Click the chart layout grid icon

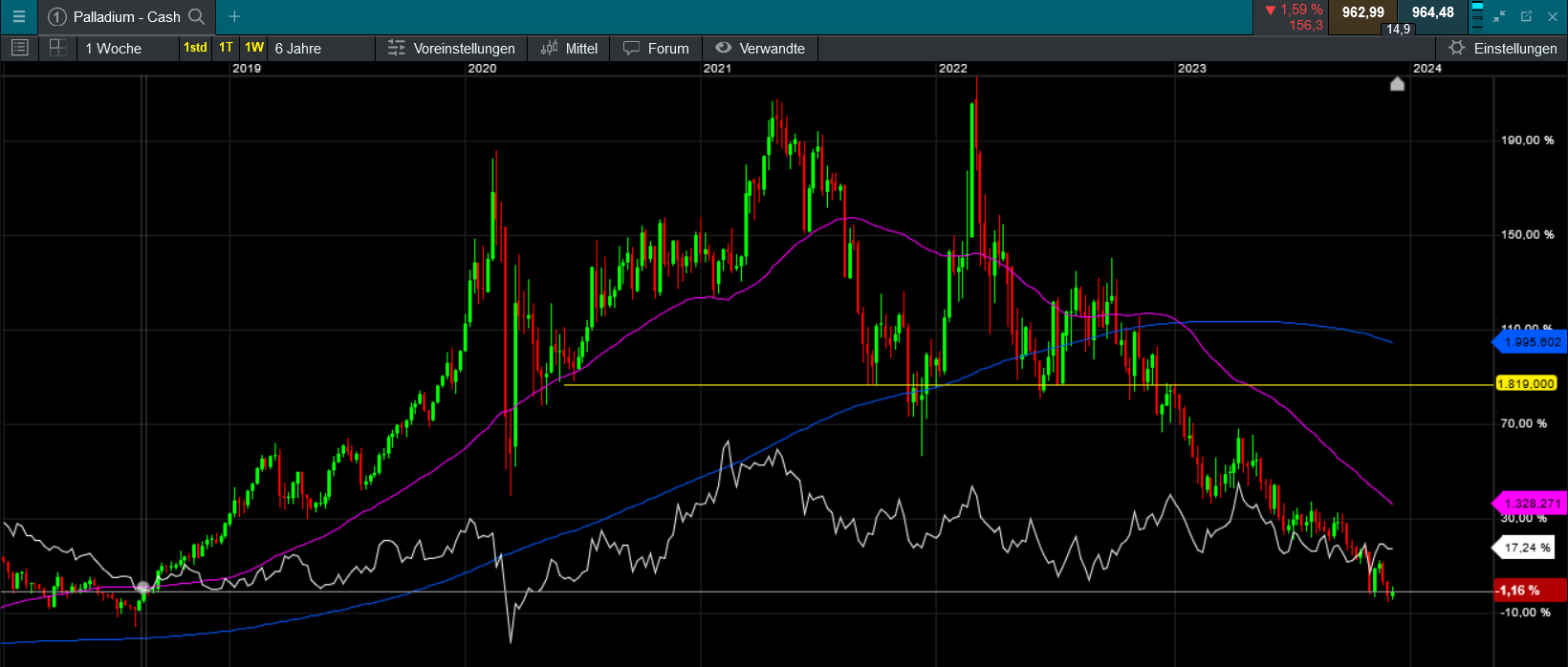(57, 48)
